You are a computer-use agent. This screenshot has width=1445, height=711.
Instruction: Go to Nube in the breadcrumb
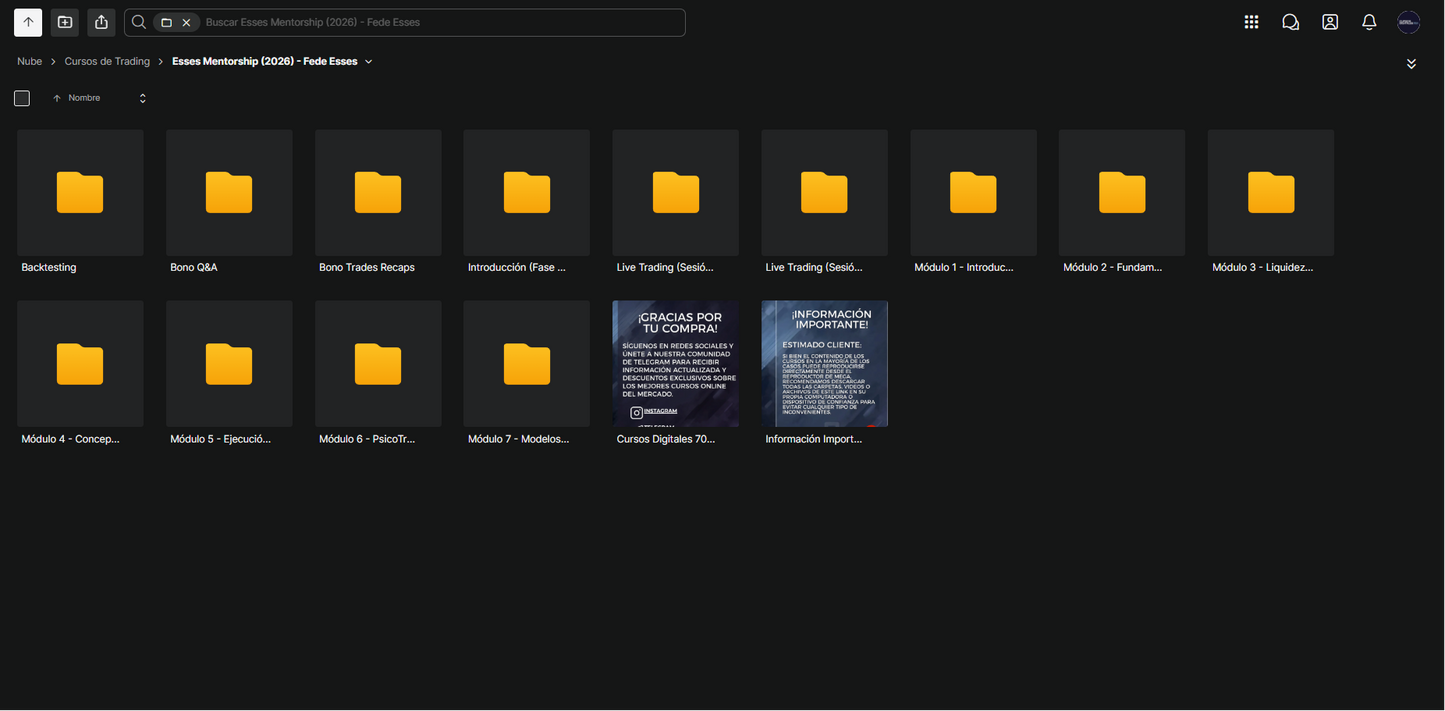30,62
